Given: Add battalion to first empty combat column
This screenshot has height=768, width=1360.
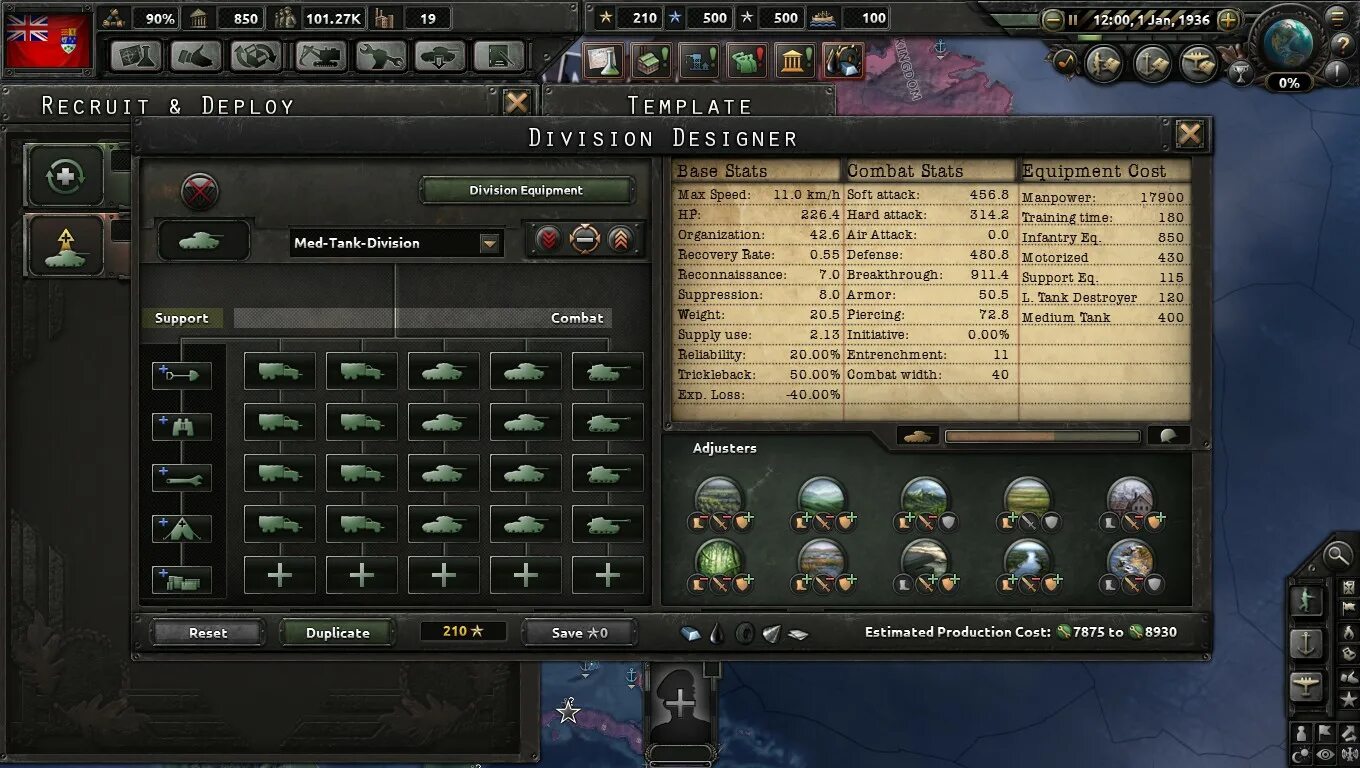Looking at the screenshot, I should pyautogui.click(x=279, y=575).
